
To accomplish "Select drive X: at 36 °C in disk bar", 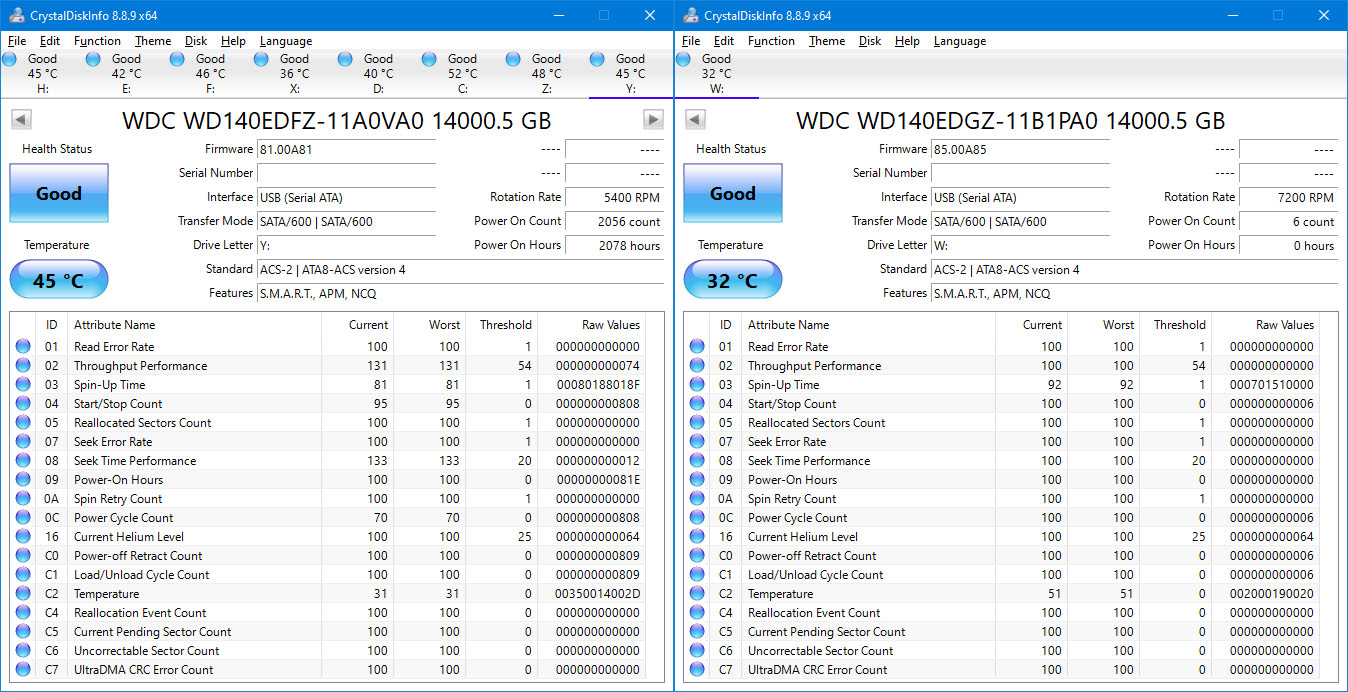I will [293, 73].
